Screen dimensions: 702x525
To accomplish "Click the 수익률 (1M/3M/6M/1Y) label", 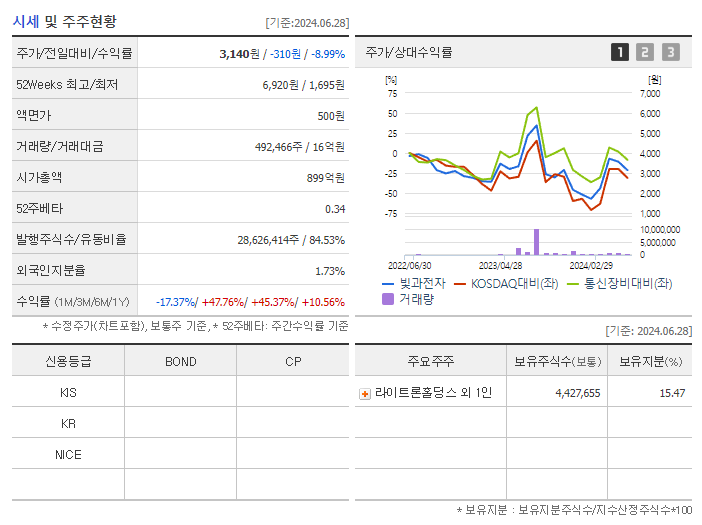I will pos(73,302).
